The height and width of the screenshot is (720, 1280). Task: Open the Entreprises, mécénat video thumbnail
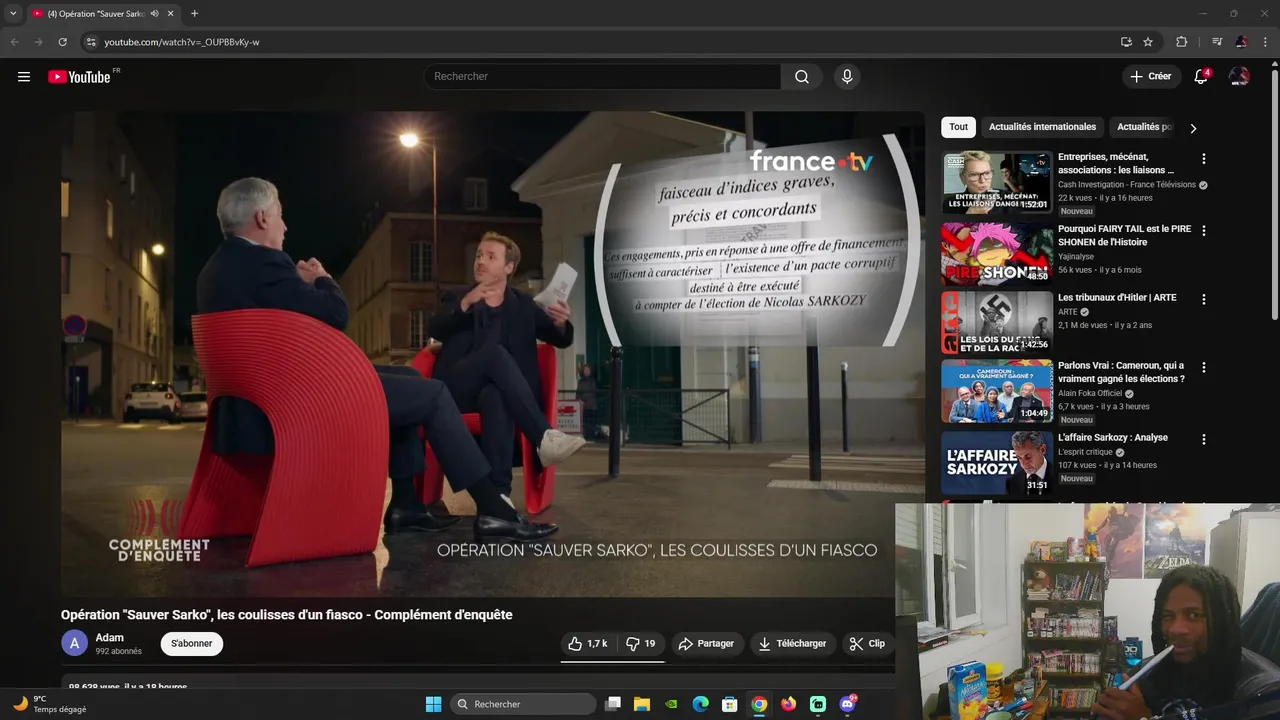[x=997, y=182]
